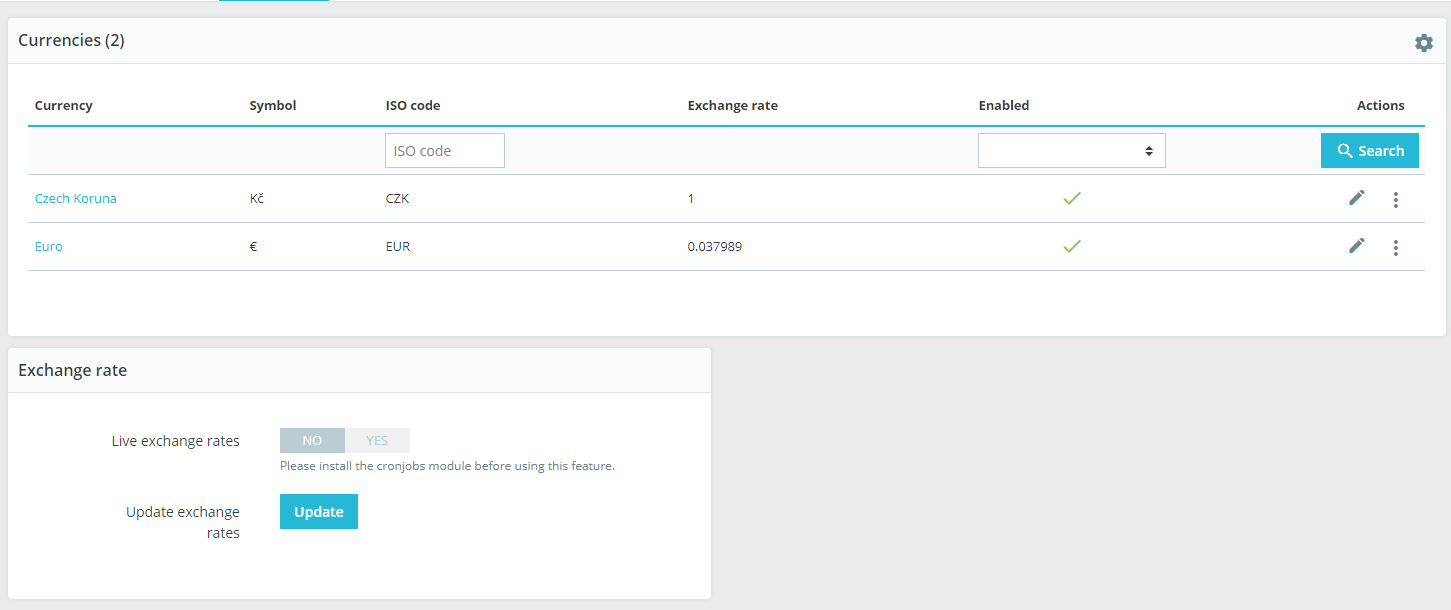Sort by the Enabled column header
This screenshot has width=1451, height=610.
pyautogui.click(x=1003, y=106)
